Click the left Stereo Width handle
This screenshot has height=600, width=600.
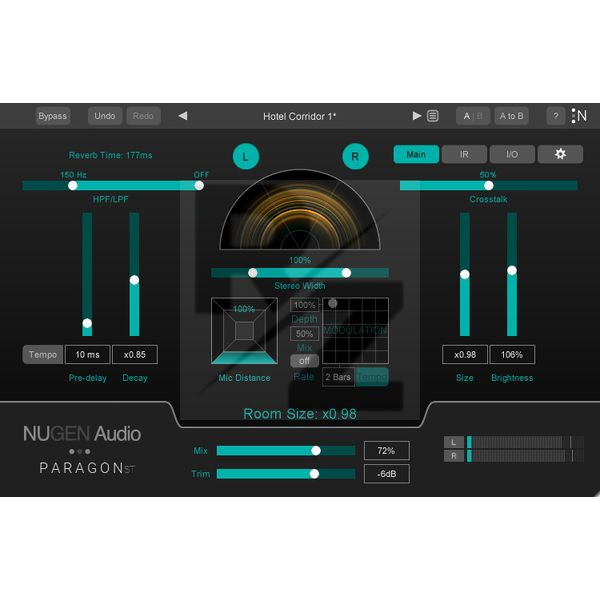click(253, 273)
